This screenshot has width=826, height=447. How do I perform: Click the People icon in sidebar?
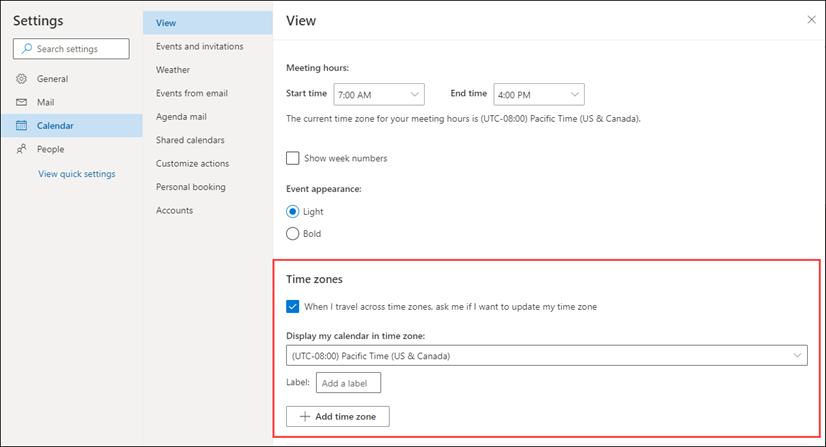[21, 149]
